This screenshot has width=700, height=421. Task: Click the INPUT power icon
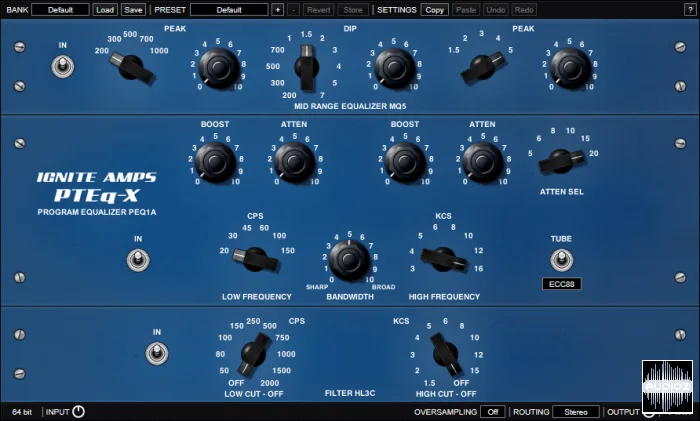point(78,412)
